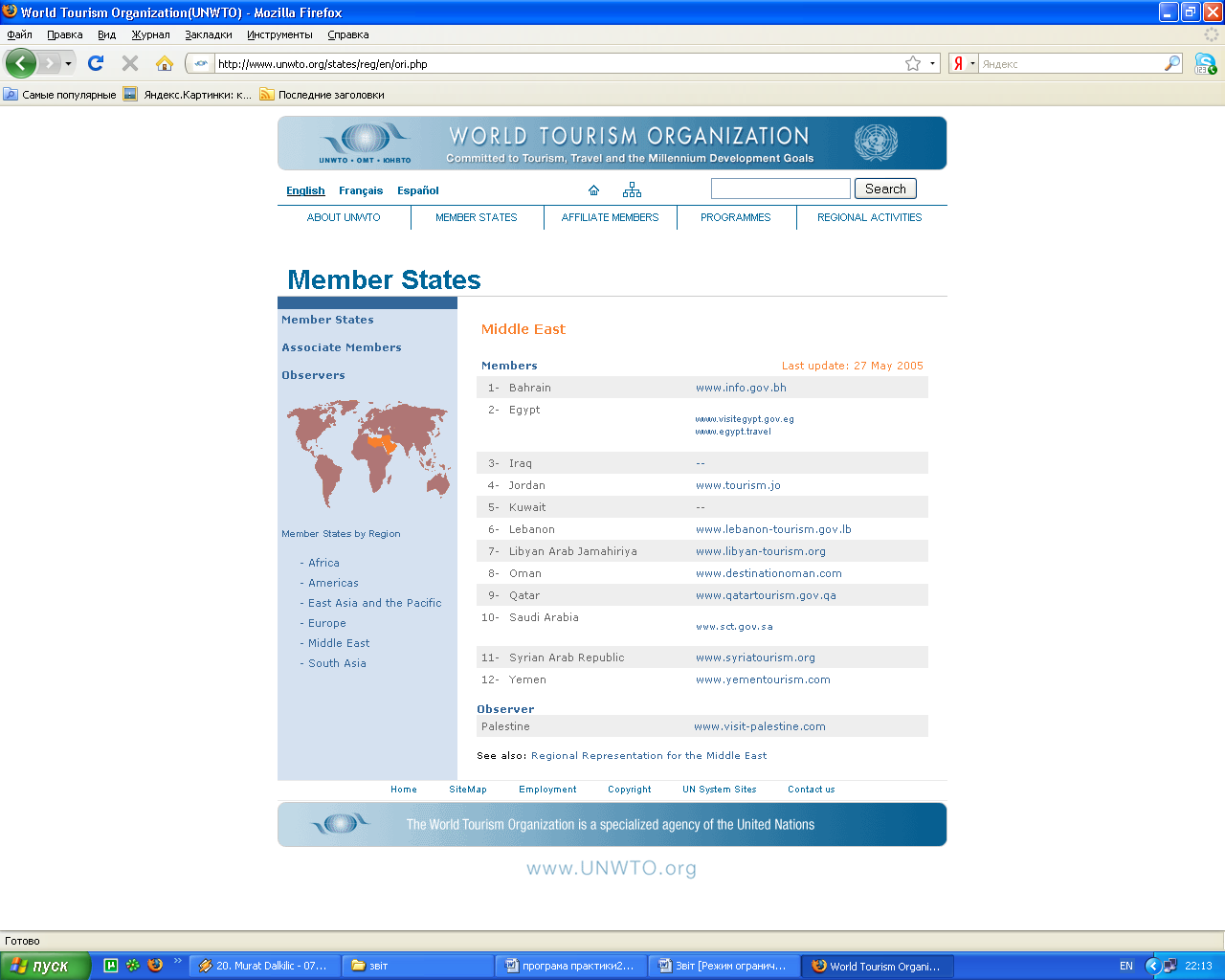Open the www.qatartourism.gov.qa link

(x=766, y=595)
